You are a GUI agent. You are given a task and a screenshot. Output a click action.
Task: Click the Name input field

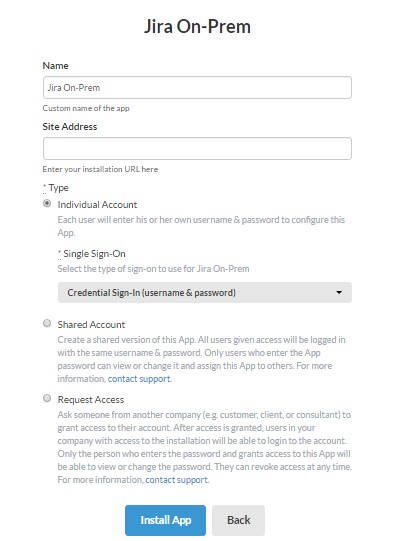click(197, 88)
